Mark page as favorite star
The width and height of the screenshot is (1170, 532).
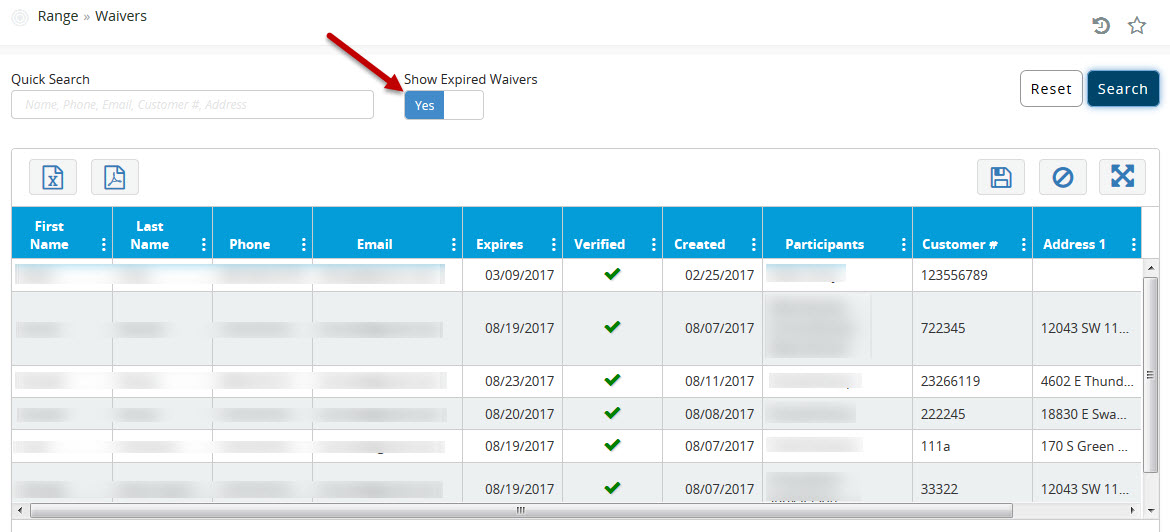[x=1136, y=26]
